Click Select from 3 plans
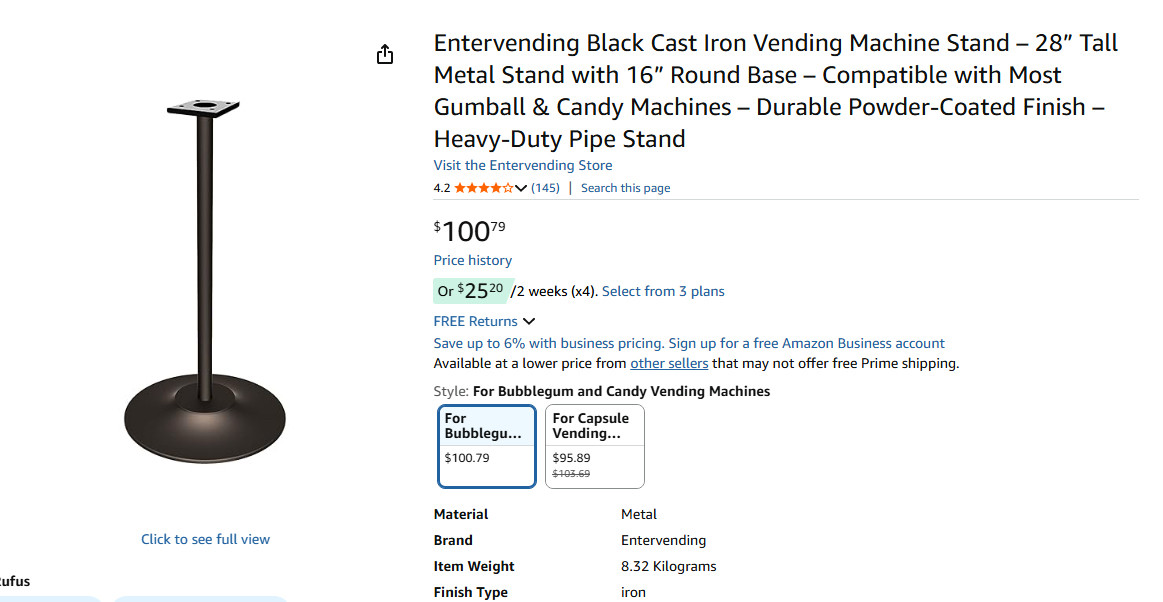Screen dimensions: 1163x602 click(x=663, y=291)
